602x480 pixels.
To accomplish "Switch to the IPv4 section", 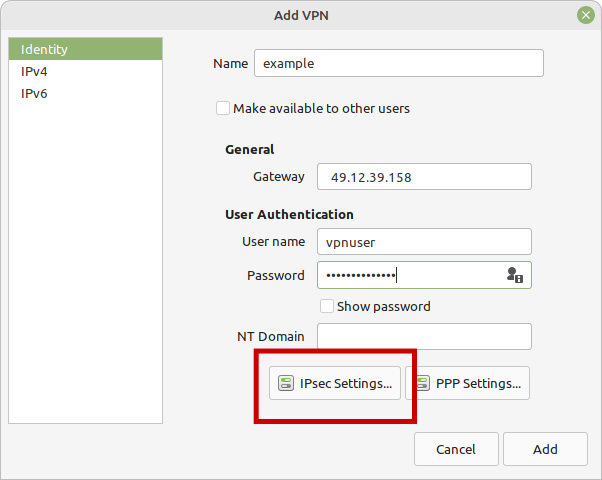I will pos(85,71).
